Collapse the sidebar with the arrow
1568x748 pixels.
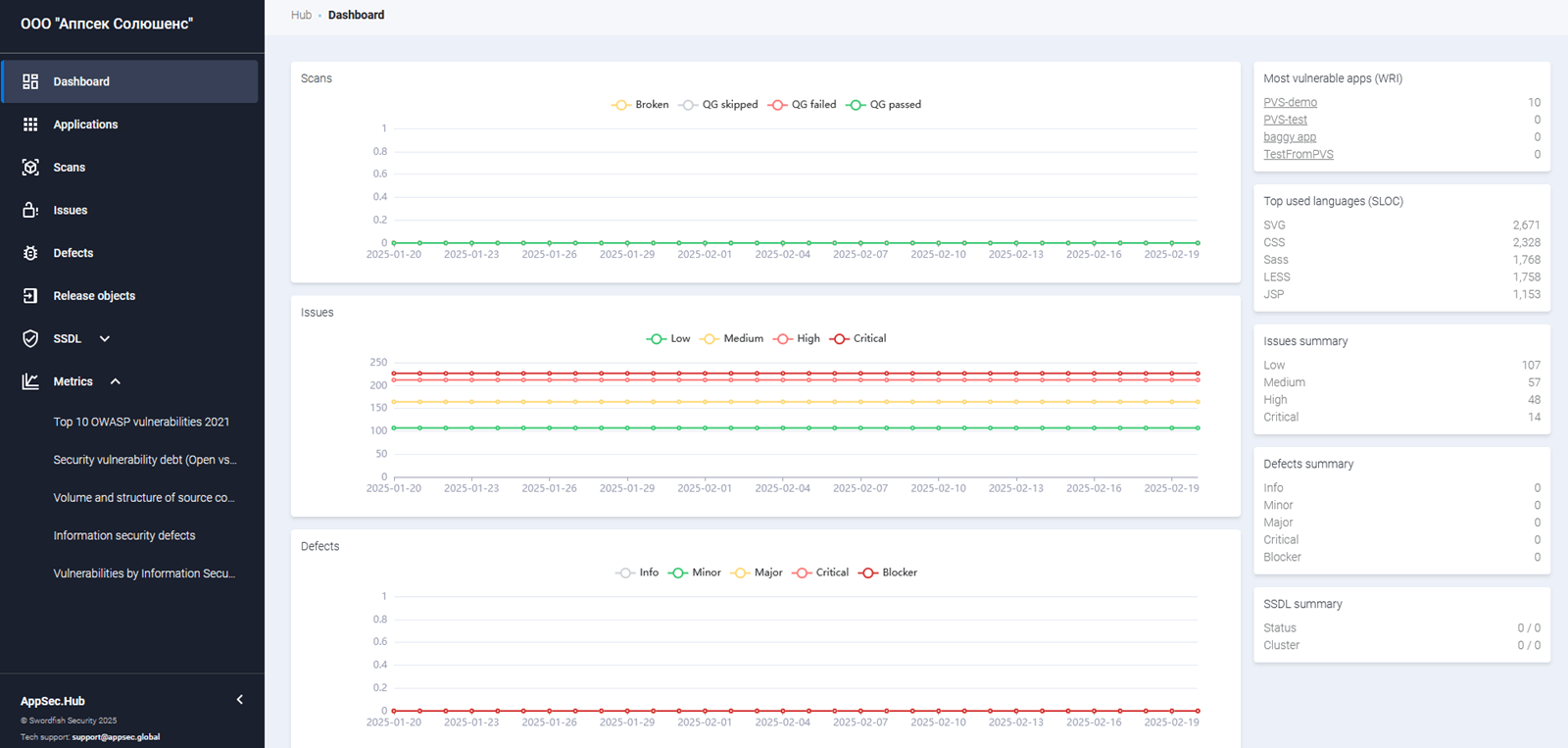coord(240,700)
